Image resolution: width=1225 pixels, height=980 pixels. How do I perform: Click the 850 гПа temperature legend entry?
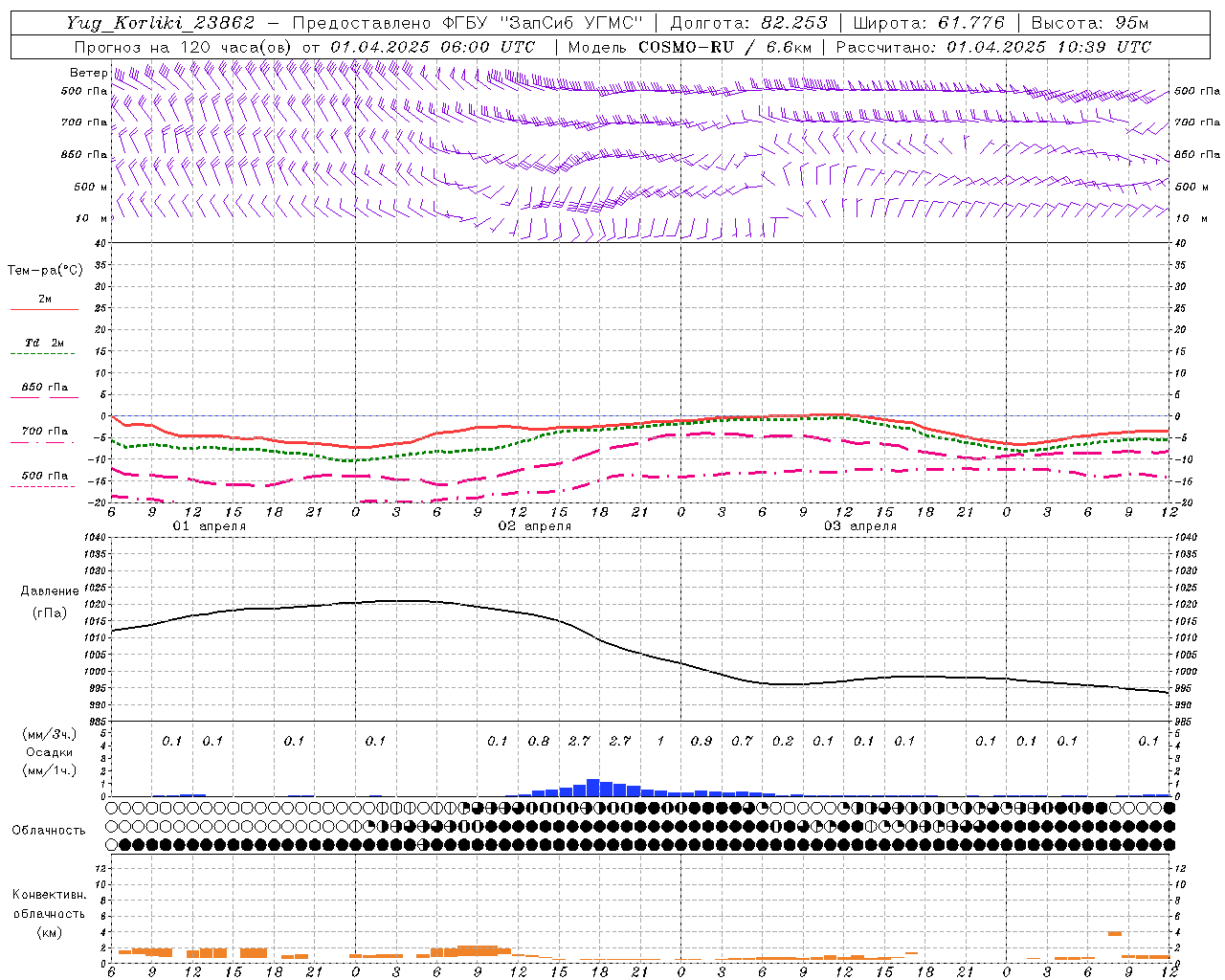pos(45,388)
